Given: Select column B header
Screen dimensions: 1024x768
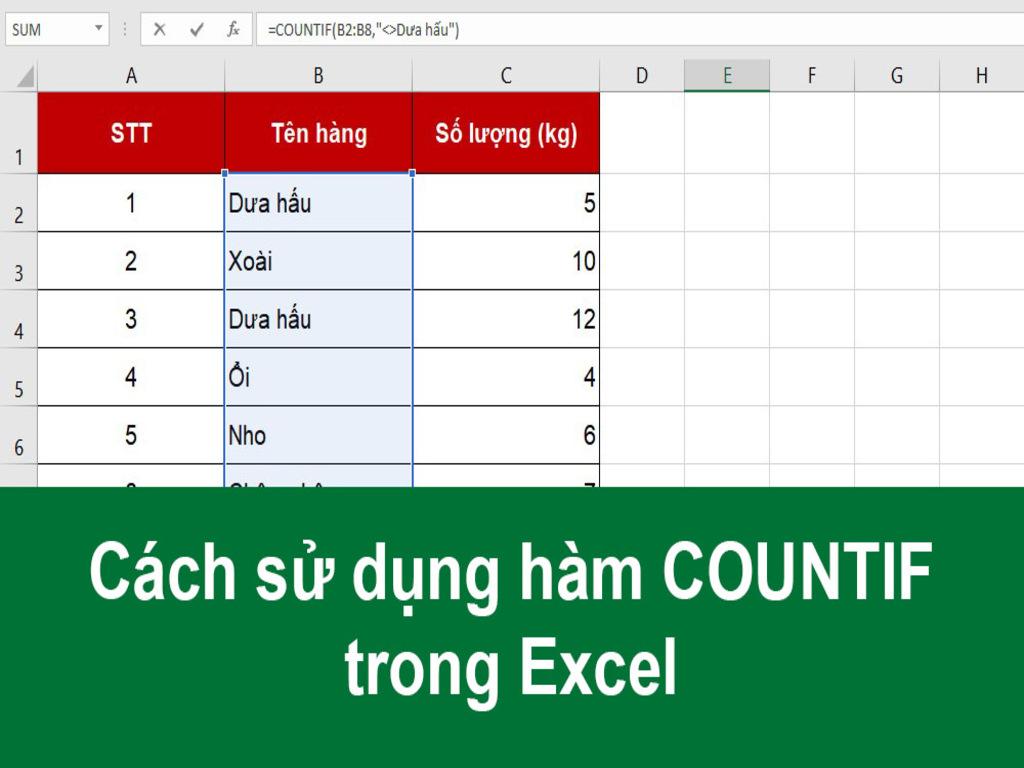Looking at the screenshot, I should click(x=319, y=76).
